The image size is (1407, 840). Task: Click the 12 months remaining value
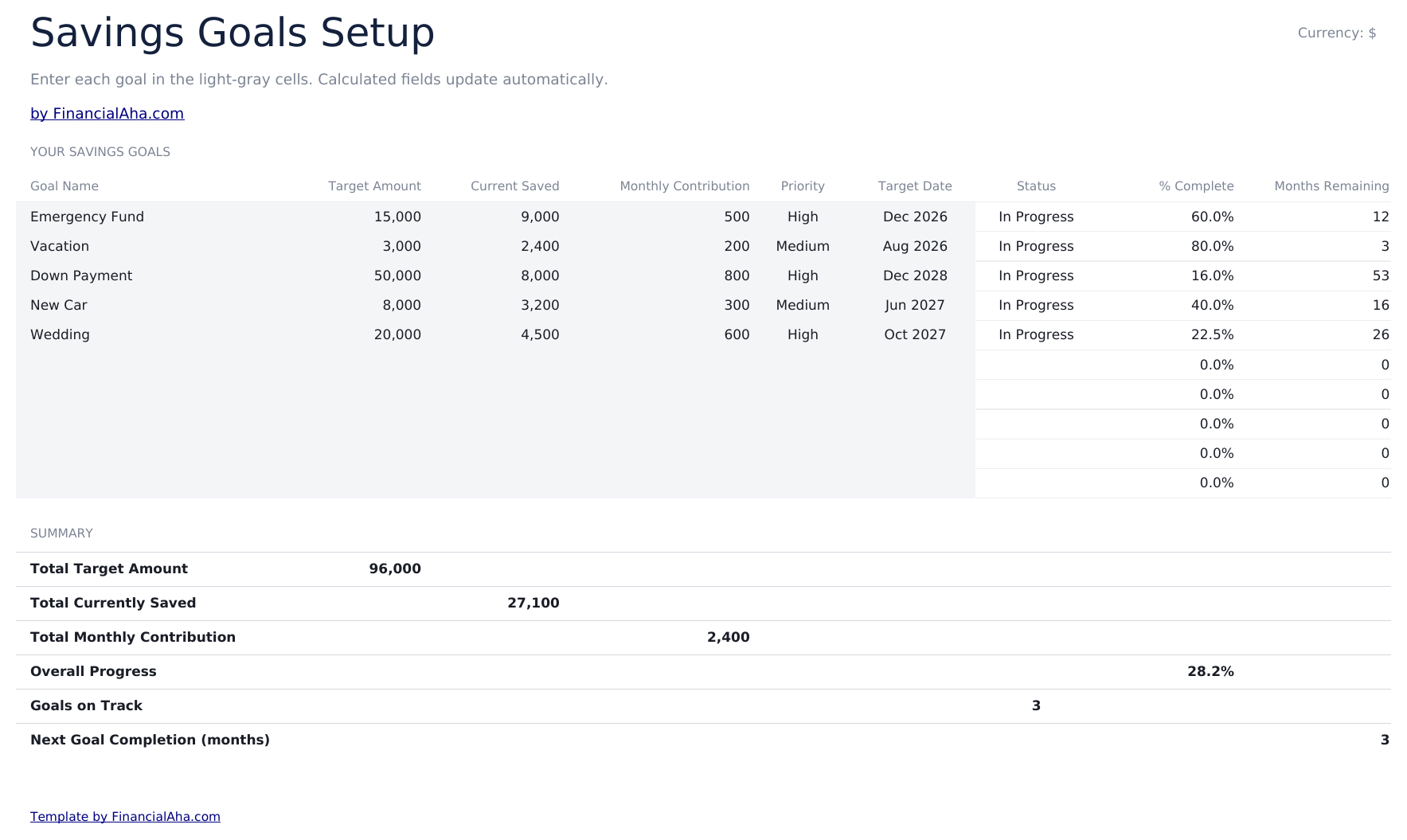[1381, 217]
